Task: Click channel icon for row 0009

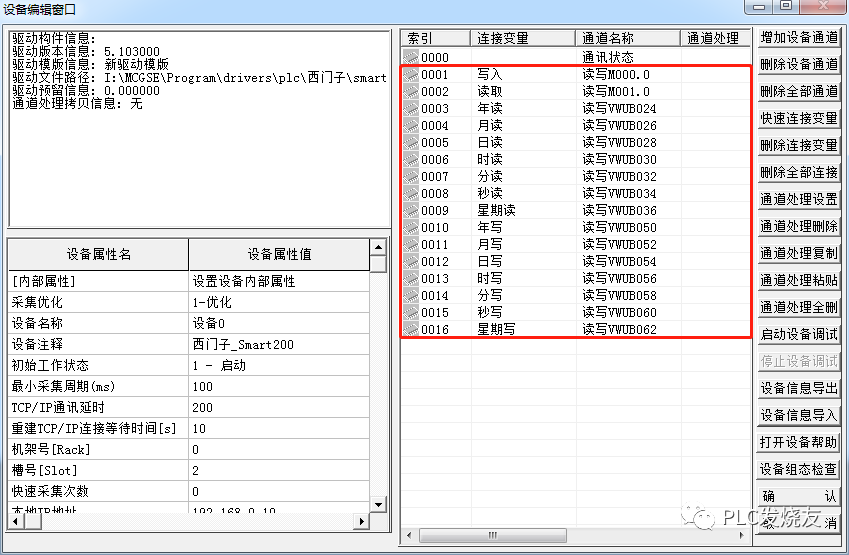Action: pos(411,210)
